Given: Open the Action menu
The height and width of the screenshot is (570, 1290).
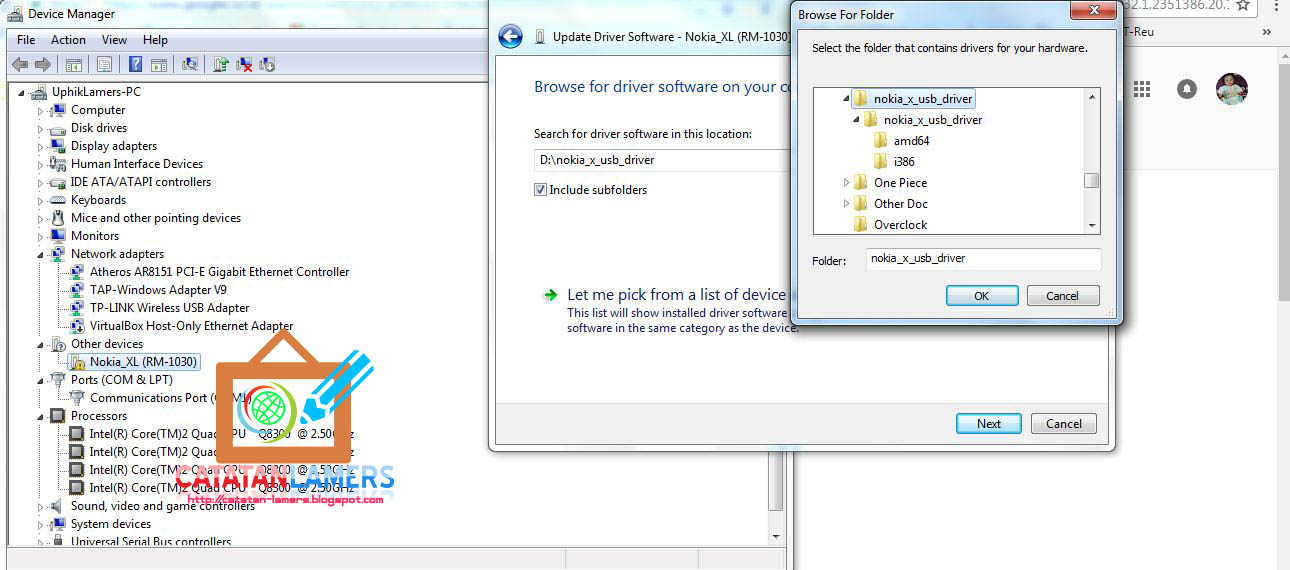Looking at the screenshot, I should [x=68, y=40].
